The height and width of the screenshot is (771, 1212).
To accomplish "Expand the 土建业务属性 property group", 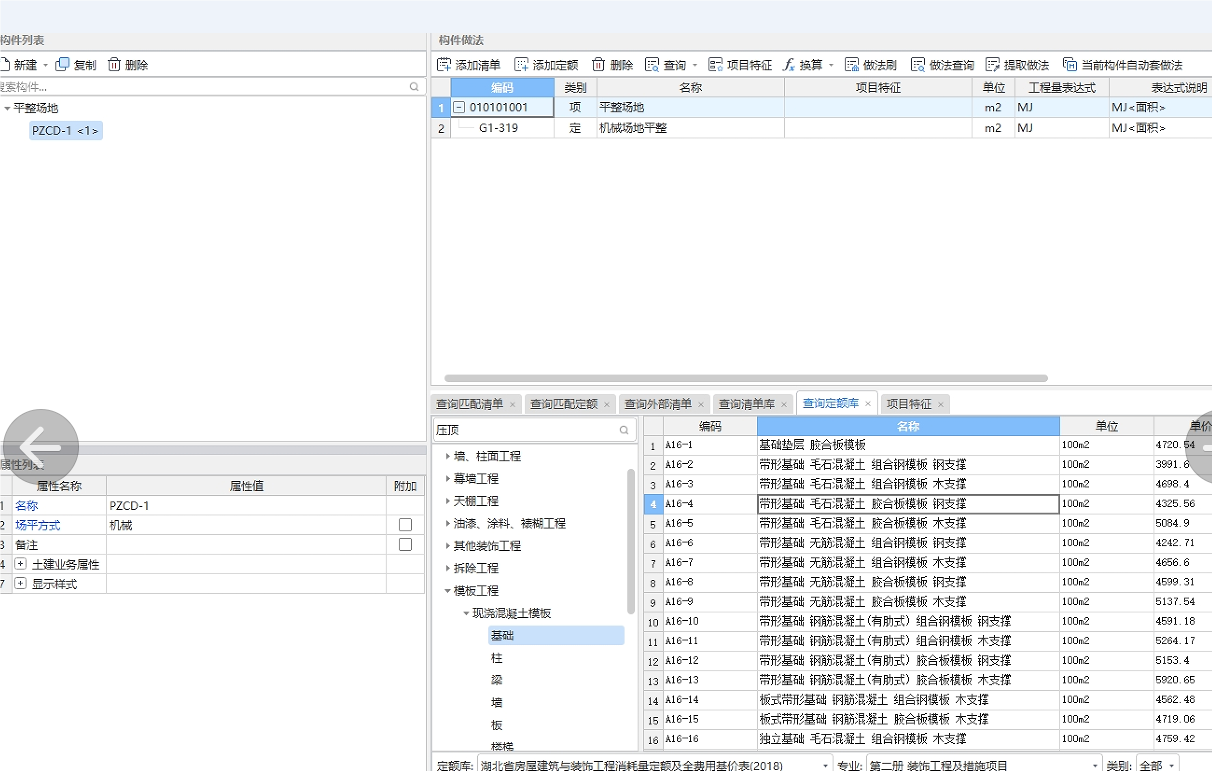I will (20, 564).
